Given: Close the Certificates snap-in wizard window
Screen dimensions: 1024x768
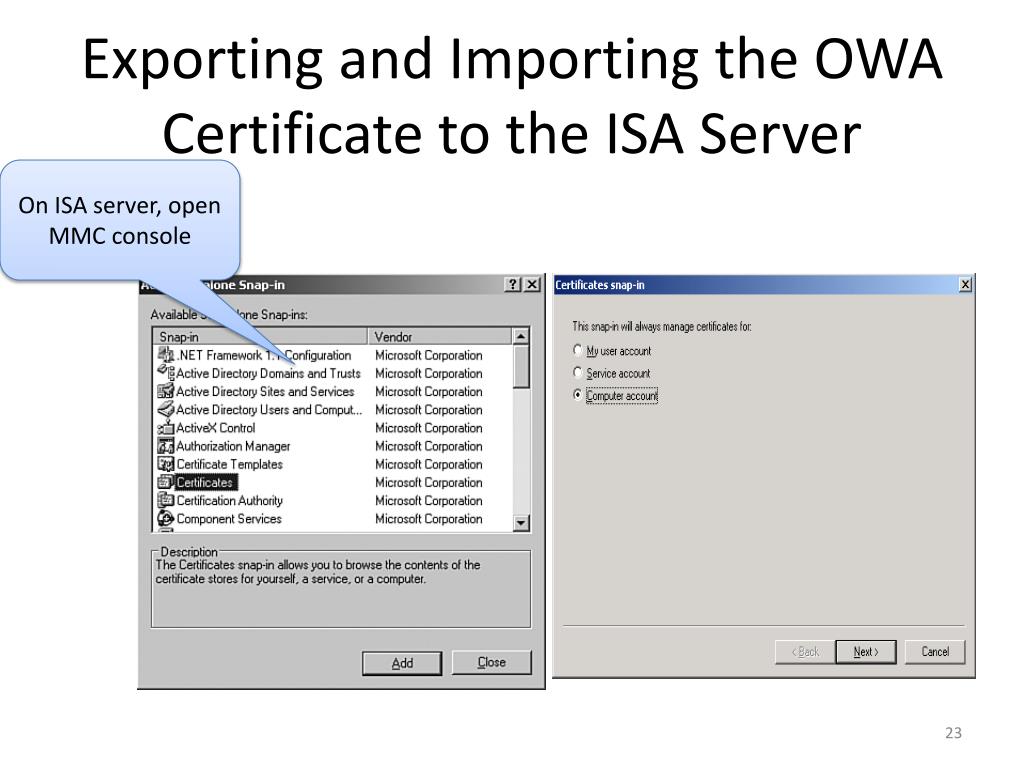Looking at the screenshot, I should point(965,285).
